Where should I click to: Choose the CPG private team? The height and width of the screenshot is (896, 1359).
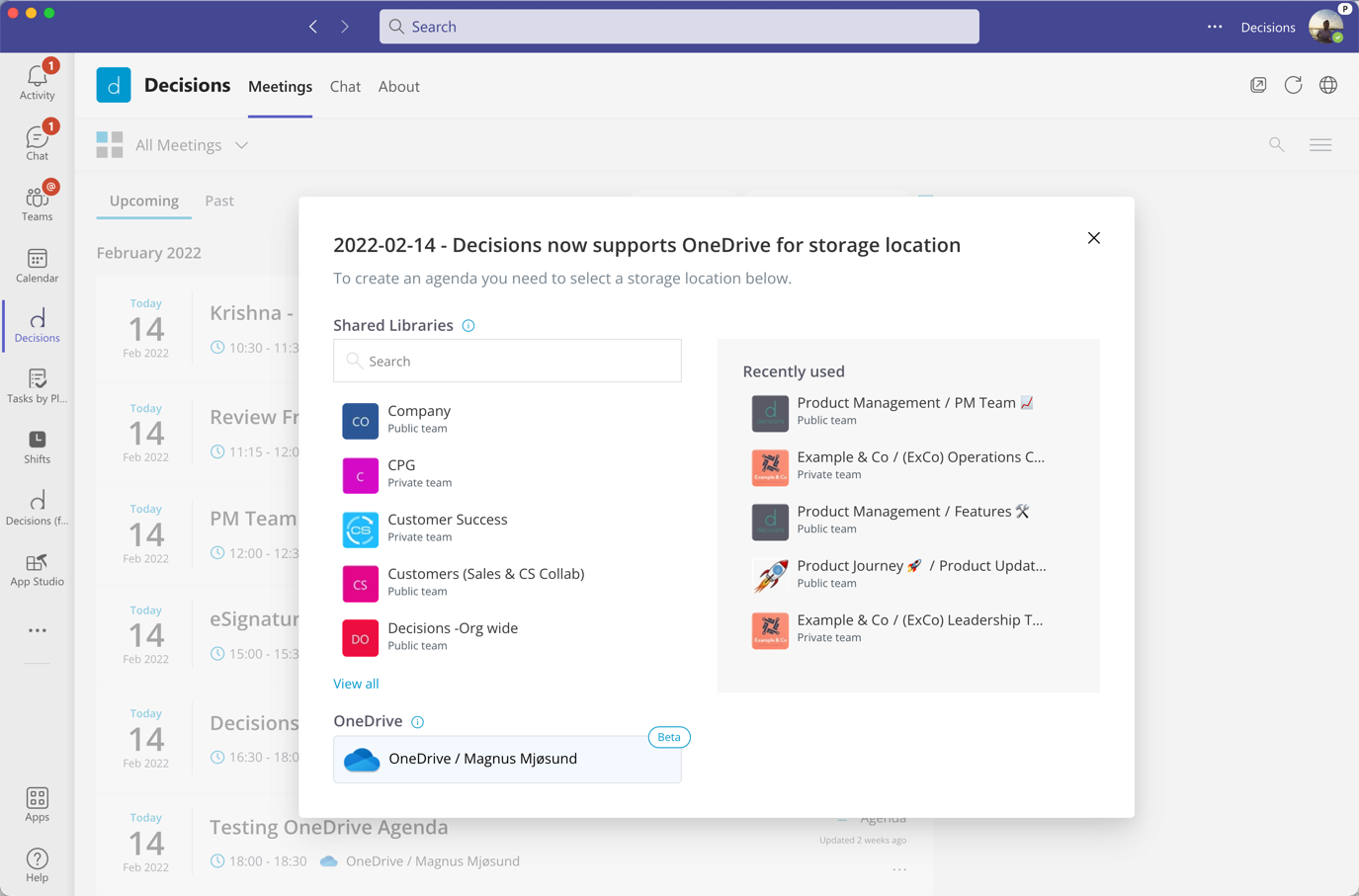click(x=507, y=474)
